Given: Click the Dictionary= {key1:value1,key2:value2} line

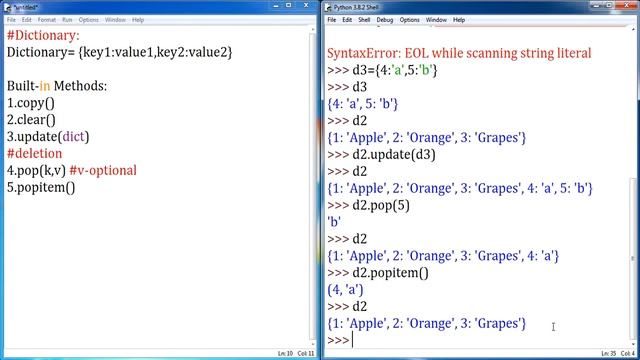Looking at the screenshot, I should point(120,52).
